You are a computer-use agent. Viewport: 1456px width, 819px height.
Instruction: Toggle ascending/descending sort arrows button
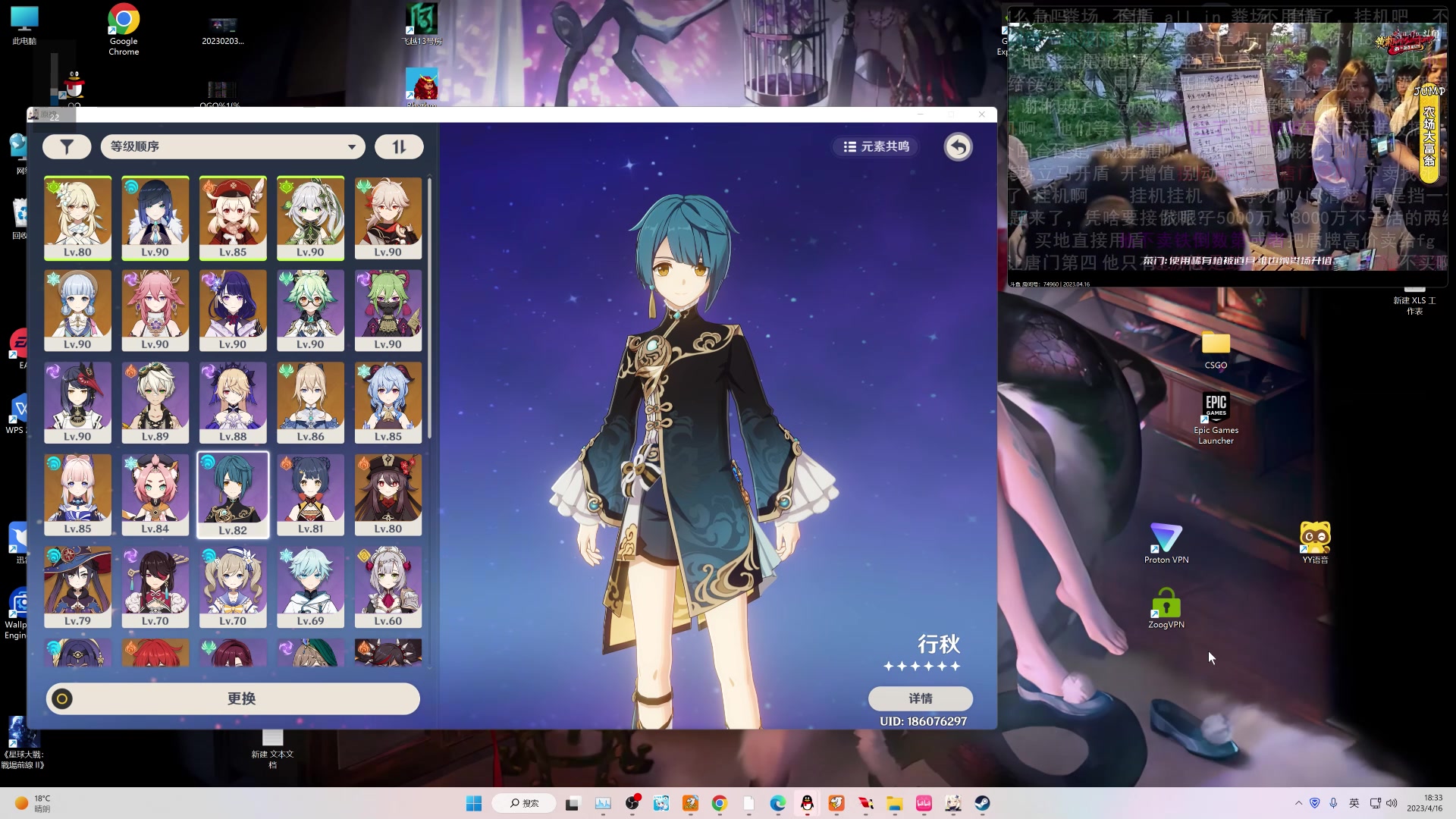coord(399,147)
